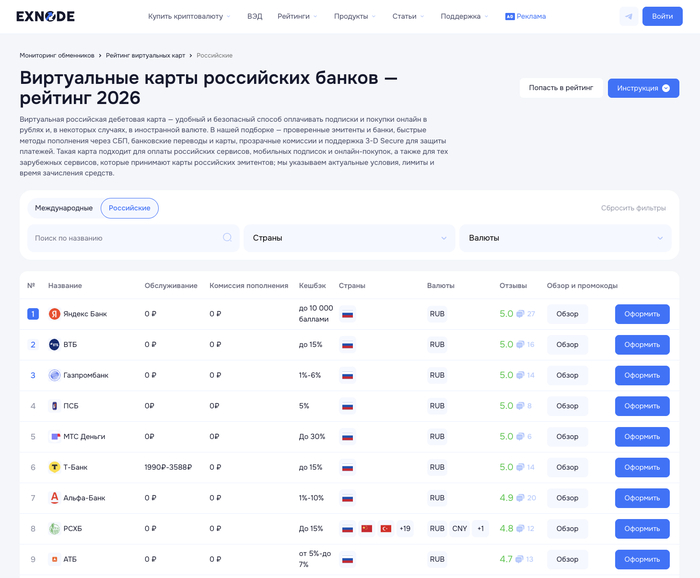Click the Войти button
This screenshot has height=578, width=700.
tap(662, 16)
